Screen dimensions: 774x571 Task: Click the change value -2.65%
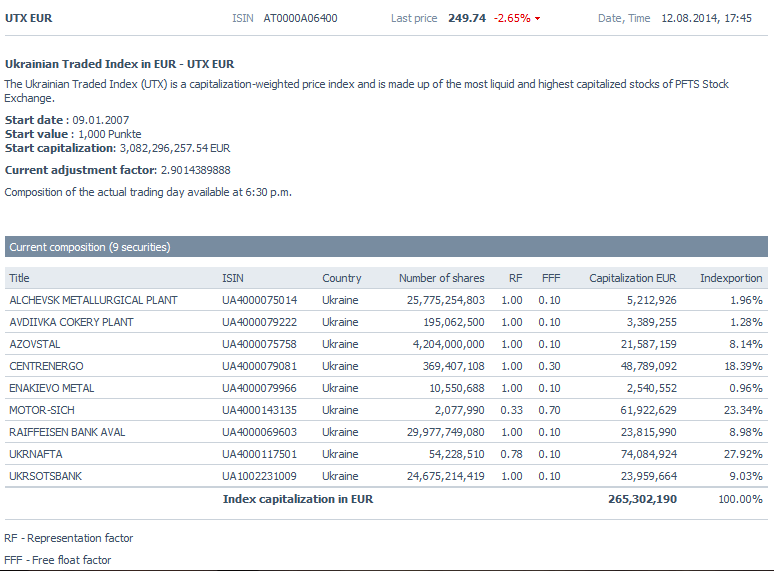pyautogui.click(x=512, y=18)
